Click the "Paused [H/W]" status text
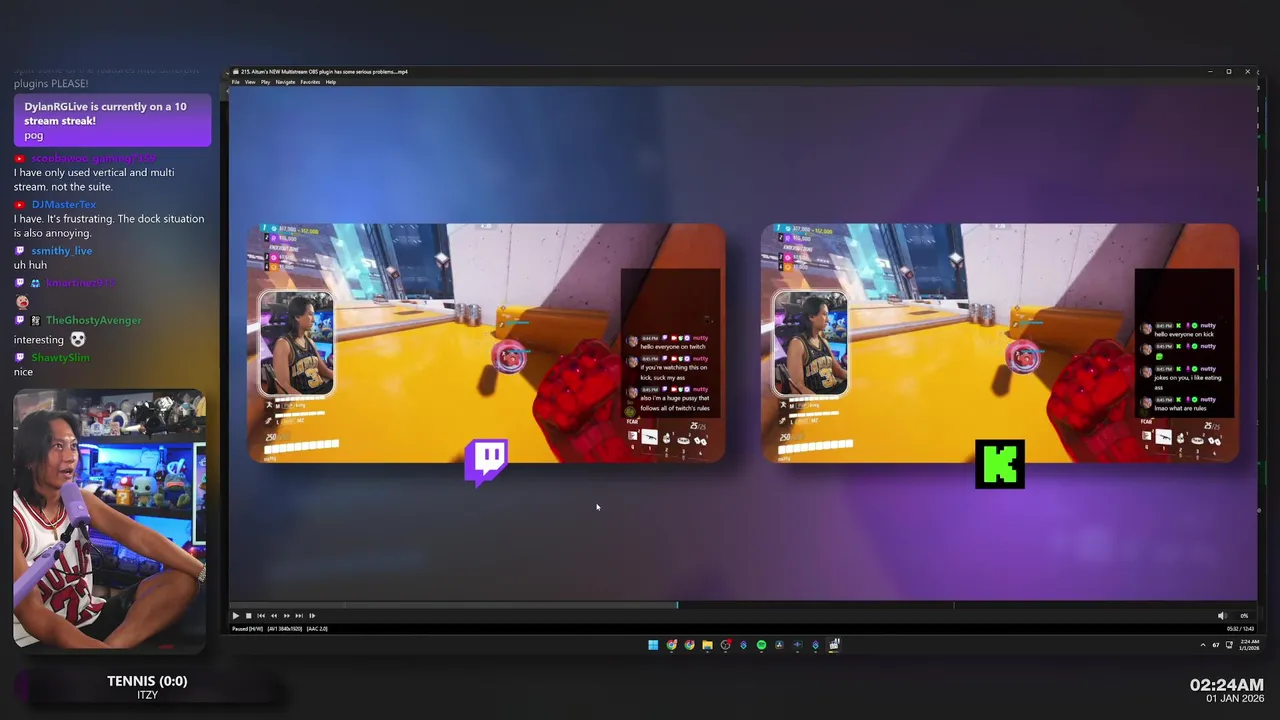 pyautogui.click(x=248, y=629)
